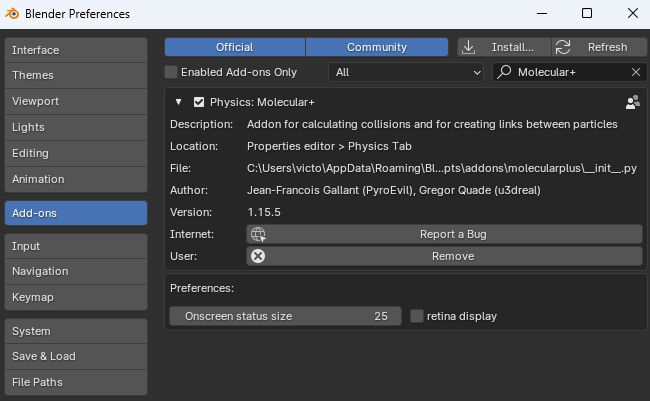Screen dimensions: 650x401
Task: Click the Blender logo in title bar
Action: click(x=12, y=14)
